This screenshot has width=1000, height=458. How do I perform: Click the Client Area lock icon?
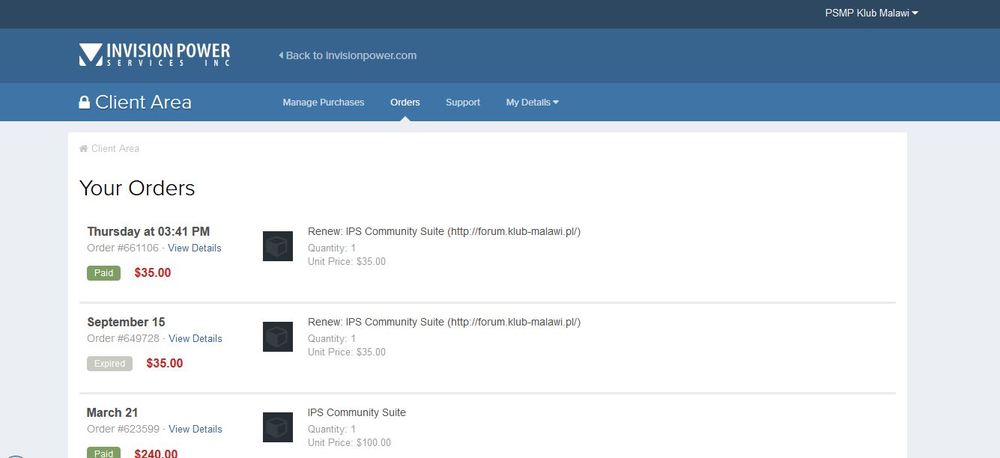point(84,103)
